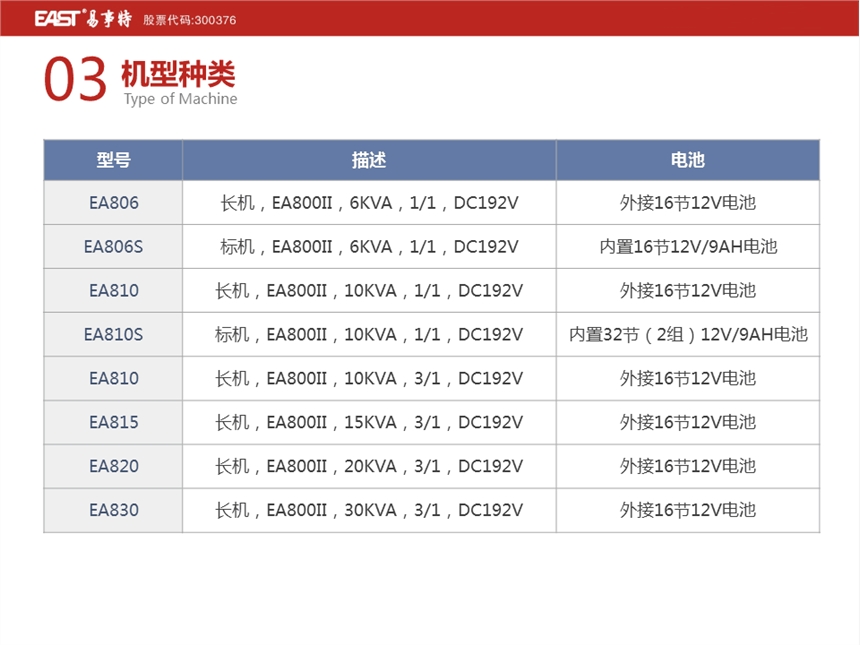Select battery cell 内置16节12V/9AH电池
The image size is (860, 645).
pyautogui.click(x=688, y=247)
